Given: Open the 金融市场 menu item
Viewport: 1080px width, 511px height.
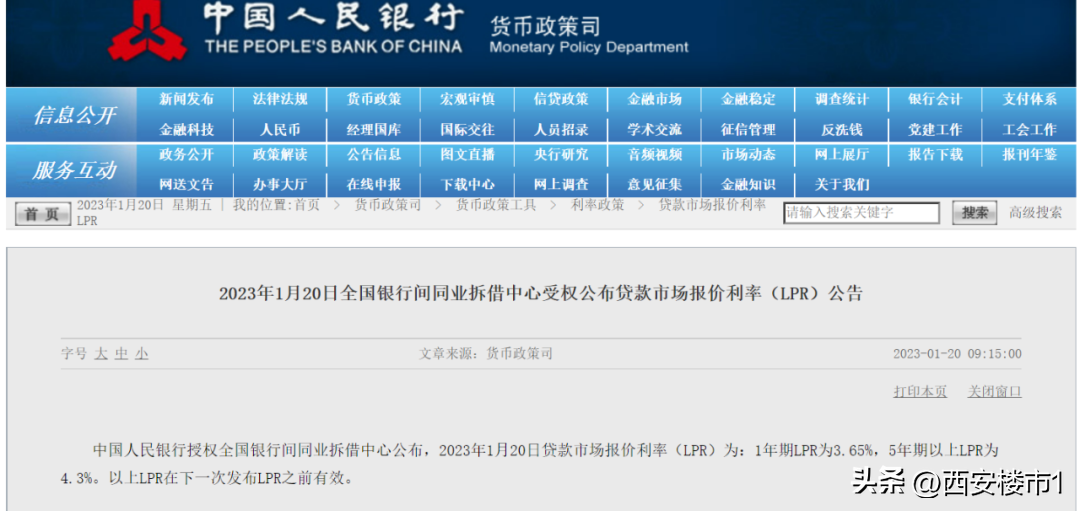Looking at the screenshot, I should coord(655,100).
